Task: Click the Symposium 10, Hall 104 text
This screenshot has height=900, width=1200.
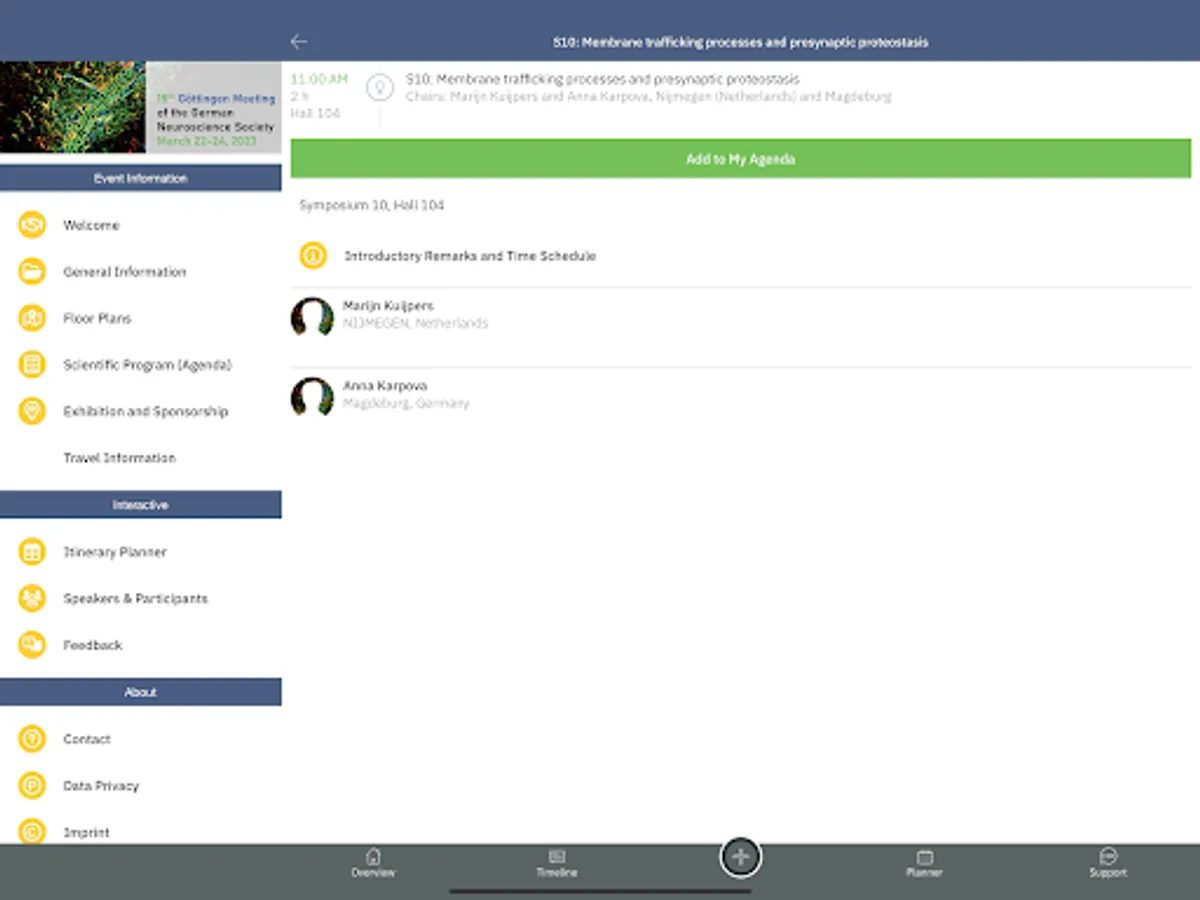Action: click(x=372, y=205)
